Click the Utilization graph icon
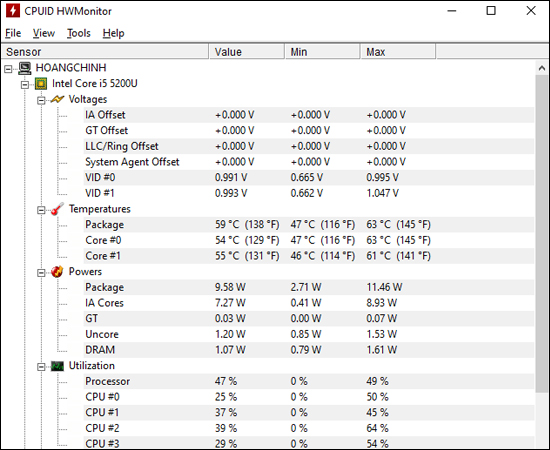 57,366
